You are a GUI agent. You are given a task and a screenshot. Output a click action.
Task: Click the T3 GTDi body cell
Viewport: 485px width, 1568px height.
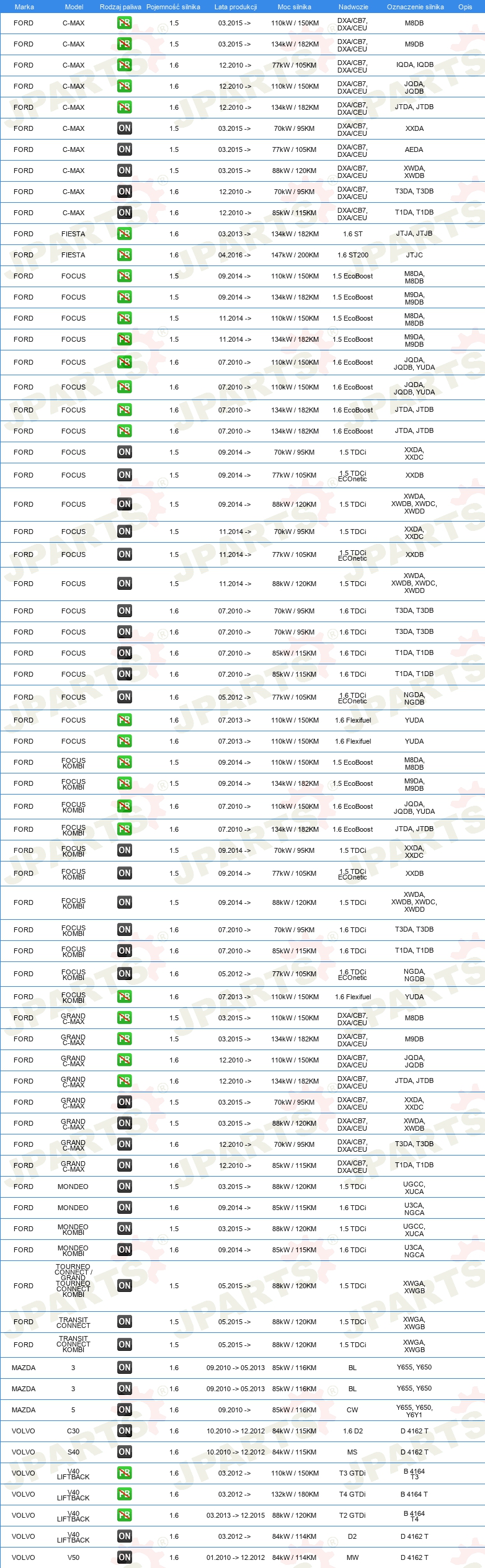352,1473
